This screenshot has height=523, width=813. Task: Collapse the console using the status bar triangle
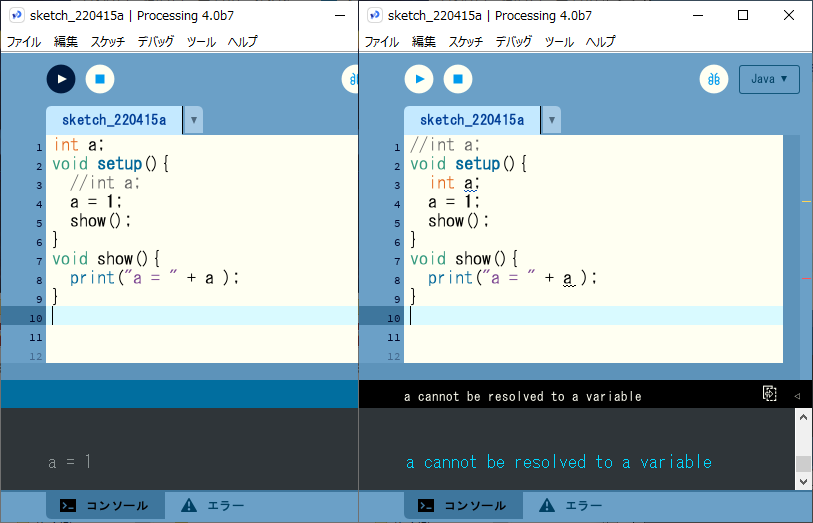(x=797, y=396)
